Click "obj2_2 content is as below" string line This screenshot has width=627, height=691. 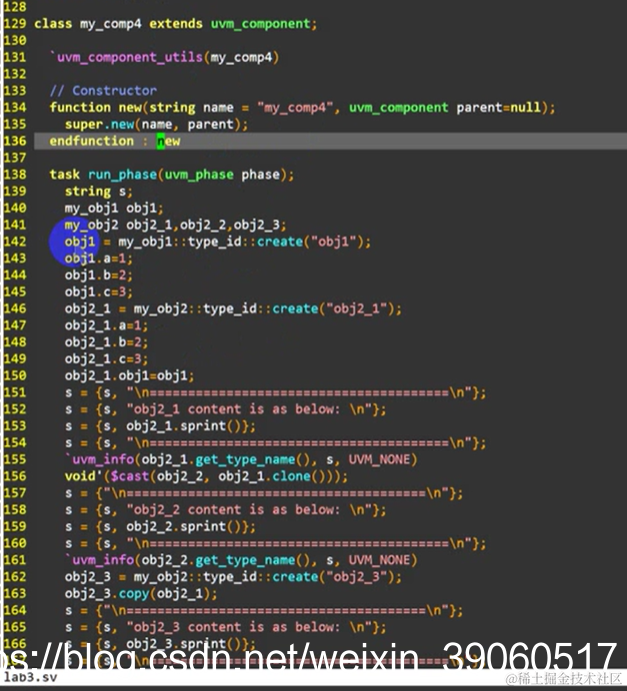pyautogui.click(x=225, y=509)
